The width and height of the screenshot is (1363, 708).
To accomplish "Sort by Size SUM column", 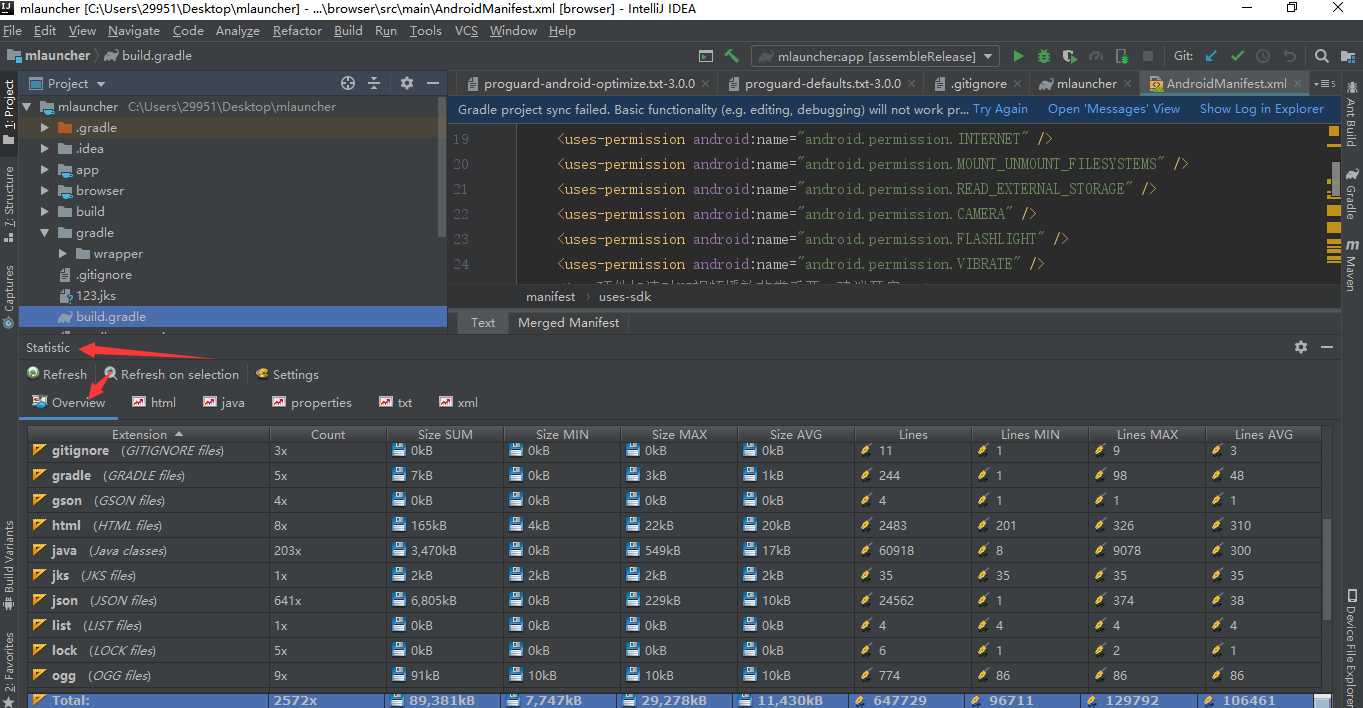I will (445, 434).
